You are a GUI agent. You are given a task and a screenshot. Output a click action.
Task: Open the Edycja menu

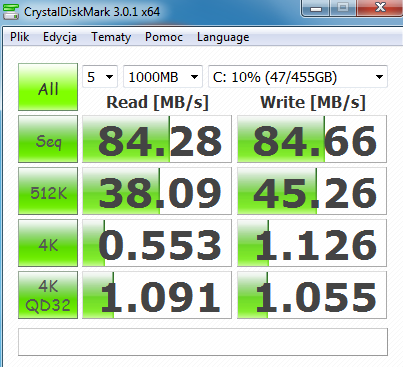[60, 37]
